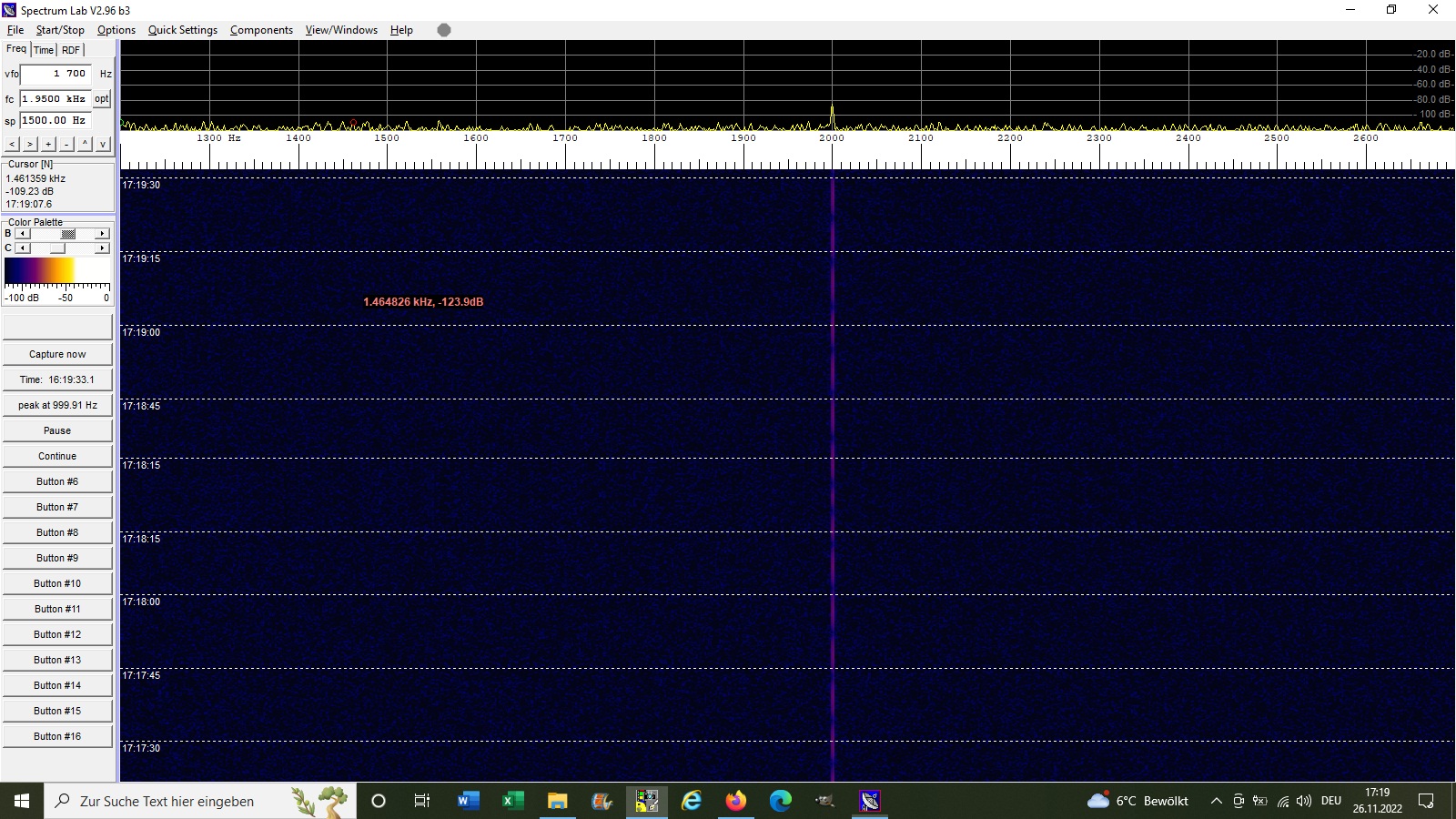Image resolution: width=1456 pixels, height=819 pixels.
Task: Click the vfo frequency input field
Action: click(x=55, y=74)
